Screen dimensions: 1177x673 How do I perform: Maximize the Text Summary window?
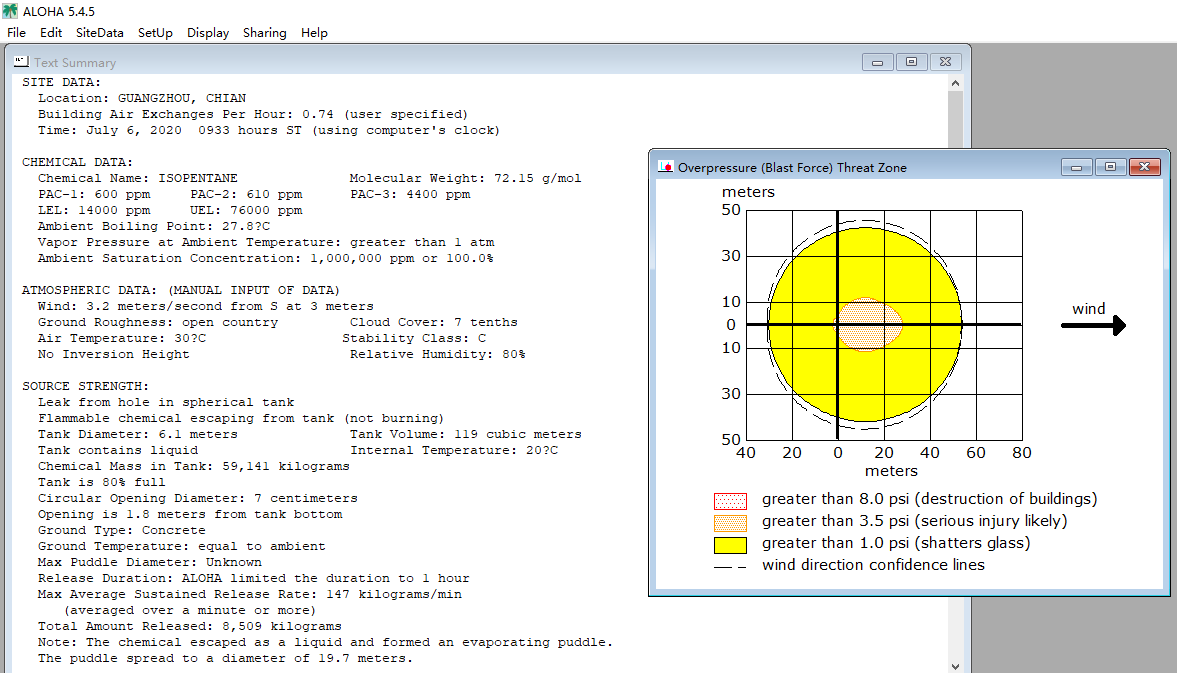[x=911, y=62]
